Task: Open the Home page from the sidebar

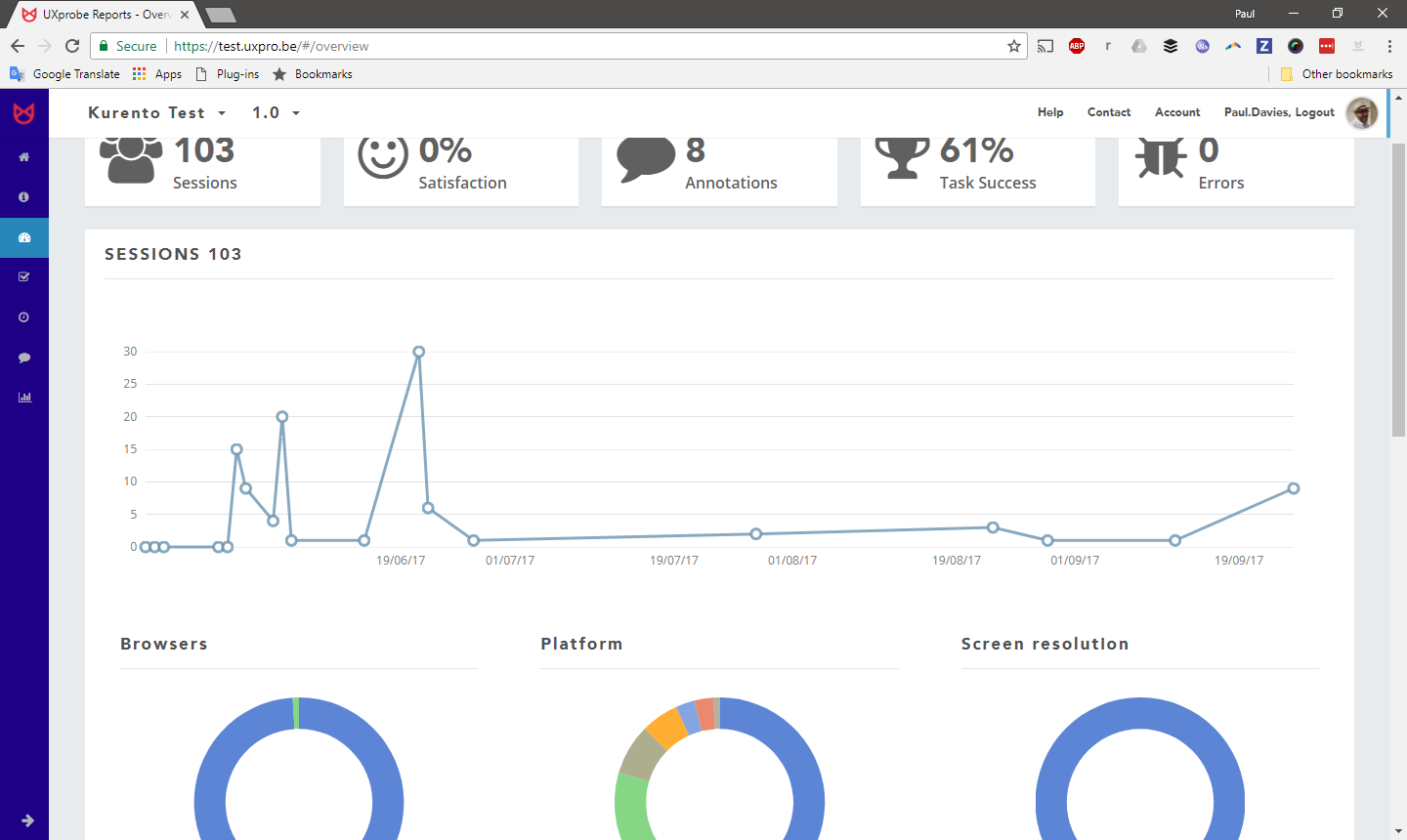Action: pos(24,157)
